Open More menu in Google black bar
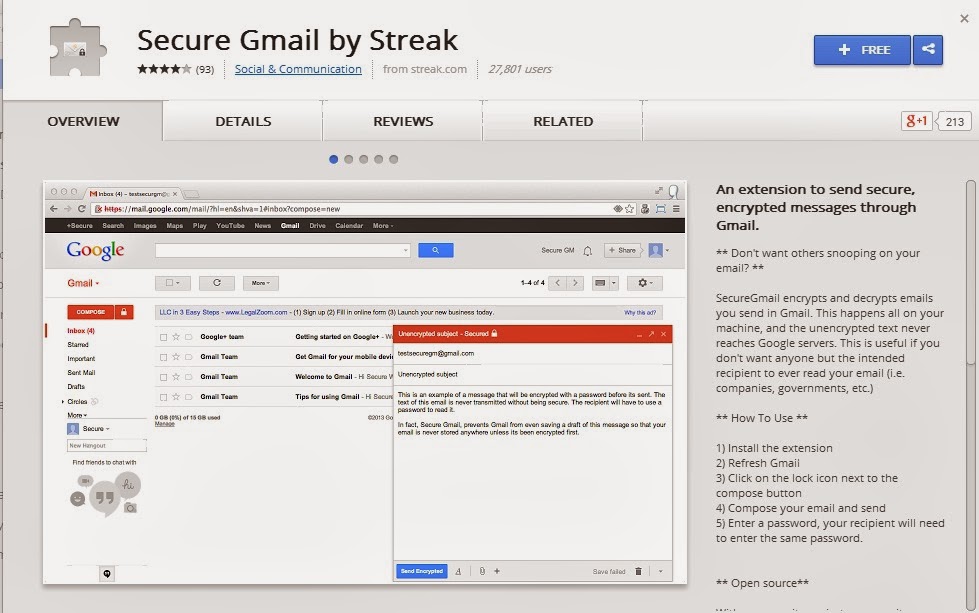Screen dimensions: 979x613 383,225
